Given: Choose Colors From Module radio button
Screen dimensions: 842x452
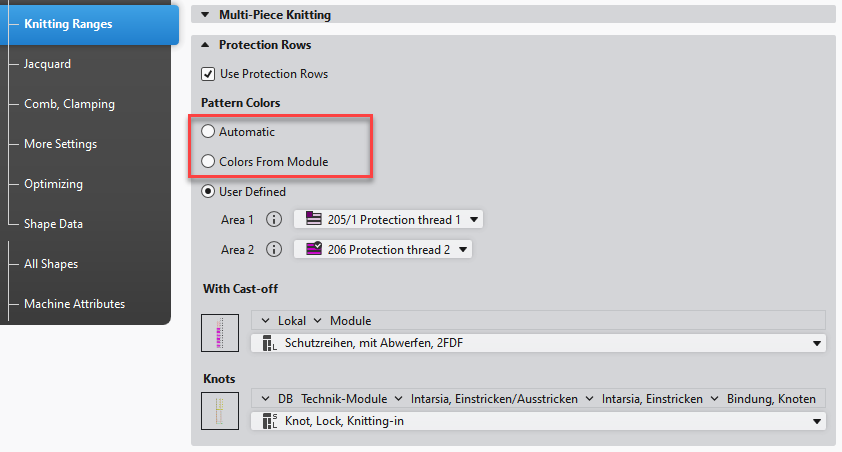Looking at the screenshot, I should pyautogui.click(x=208, y=161).
